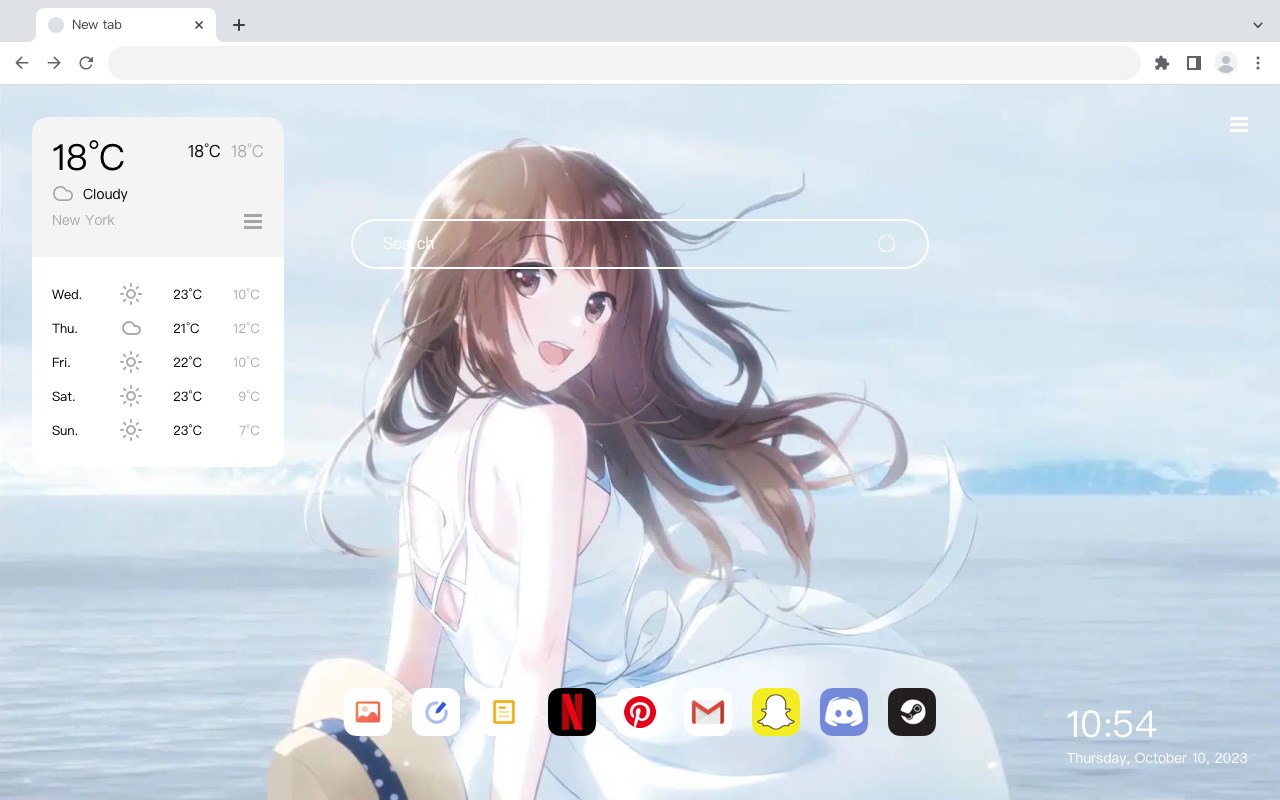Select the Thu. forecast day label
Screen dimensions: 1280x800
point(65,328)
